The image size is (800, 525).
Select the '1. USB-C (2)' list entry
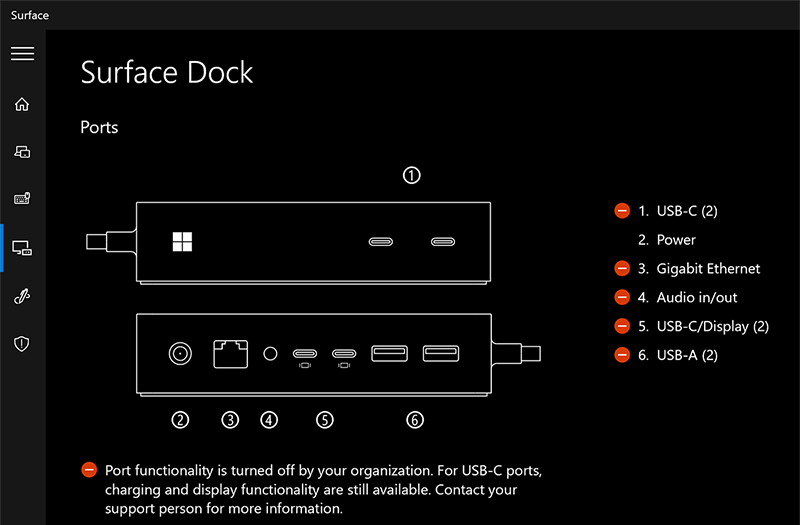pos(678,211)
